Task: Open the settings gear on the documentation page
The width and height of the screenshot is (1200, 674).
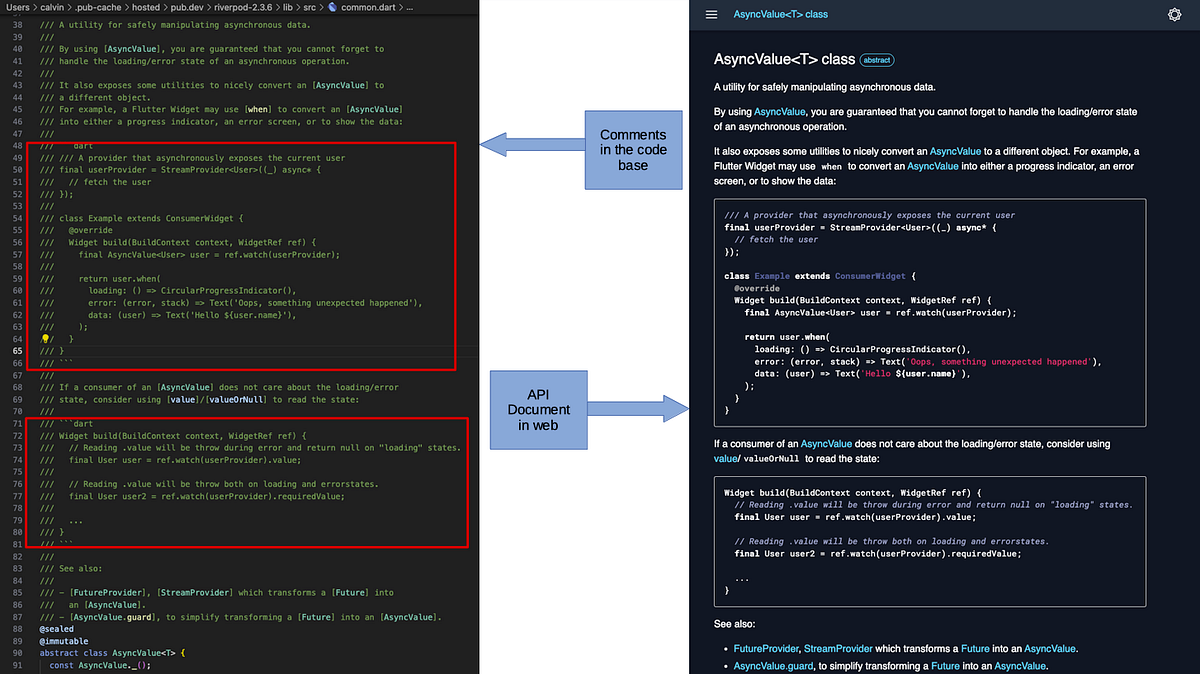Action: [x=1175, y=13]
